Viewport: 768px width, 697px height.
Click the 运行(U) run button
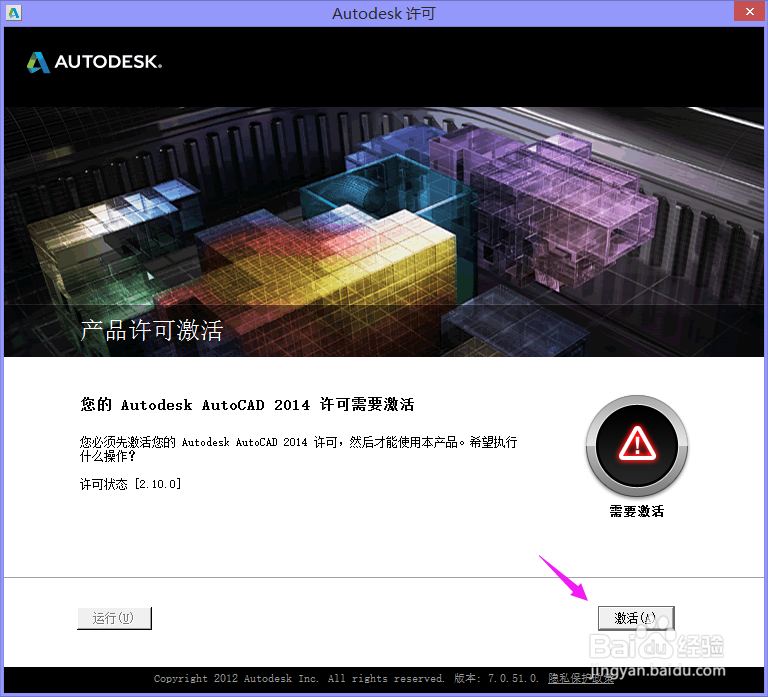(114, 618)
